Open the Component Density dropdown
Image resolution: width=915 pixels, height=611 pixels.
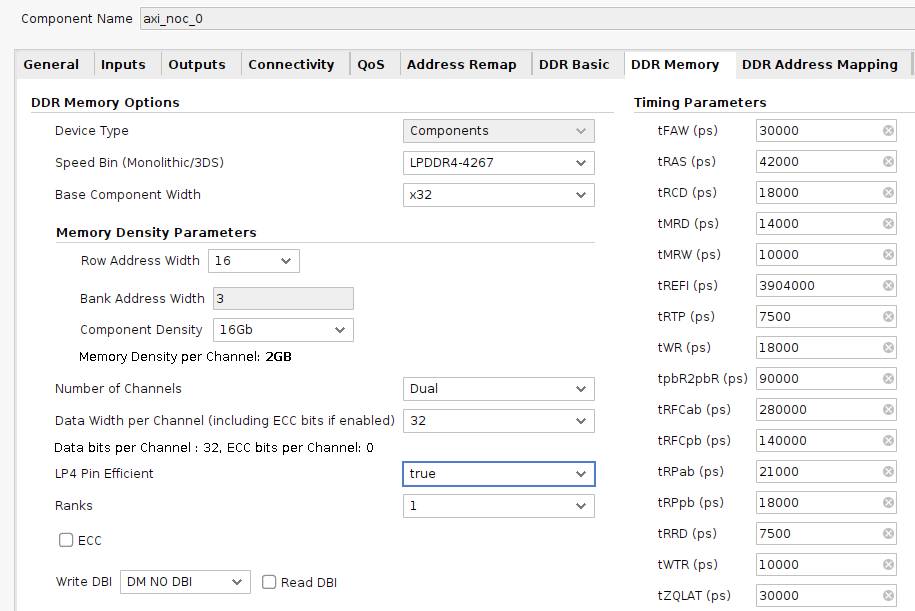[283, 329]
